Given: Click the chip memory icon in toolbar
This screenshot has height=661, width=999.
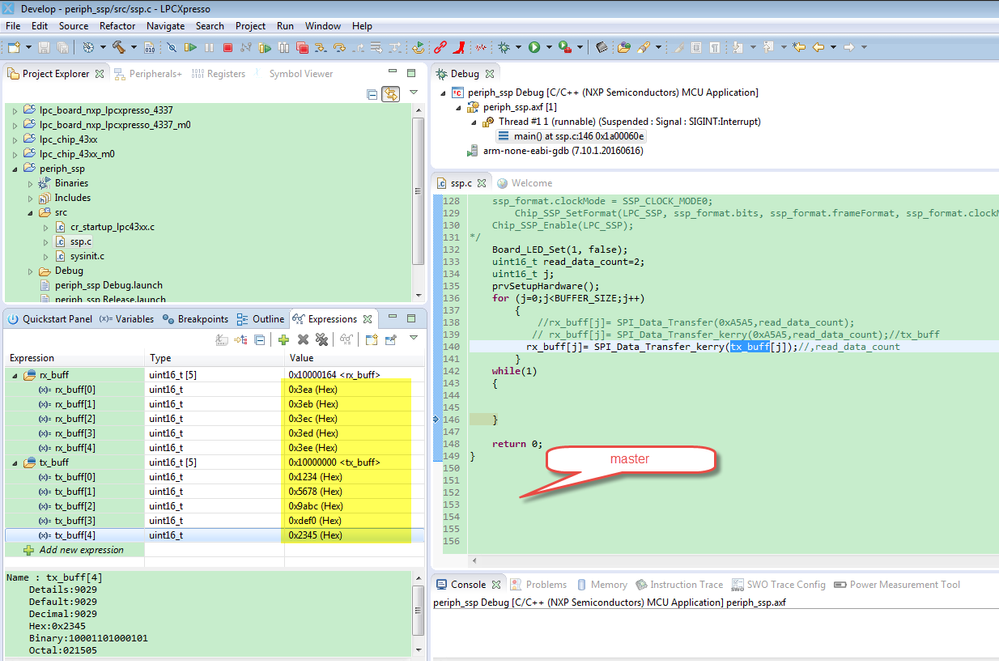Looking at the screenshot, I should pos(601,47).
